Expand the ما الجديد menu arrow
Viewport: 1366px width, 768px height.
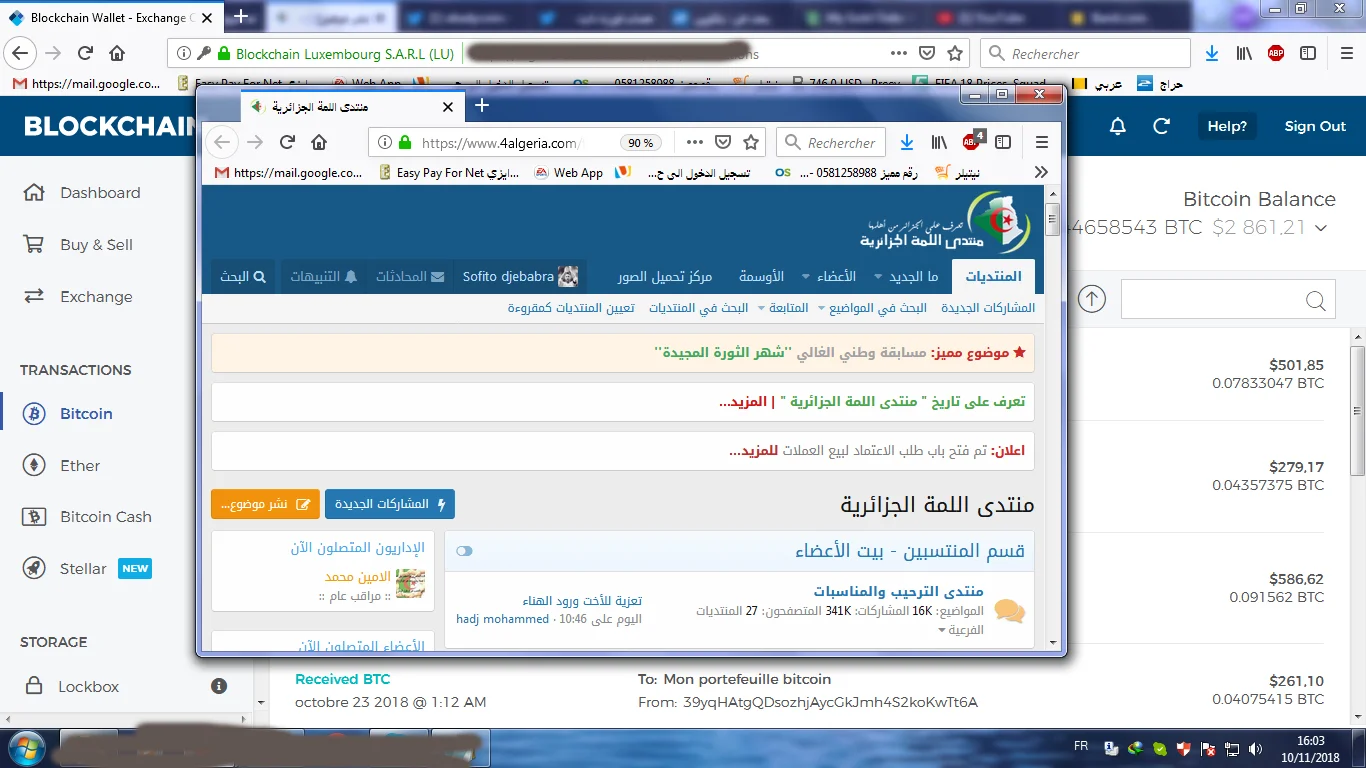pos(879,277)
